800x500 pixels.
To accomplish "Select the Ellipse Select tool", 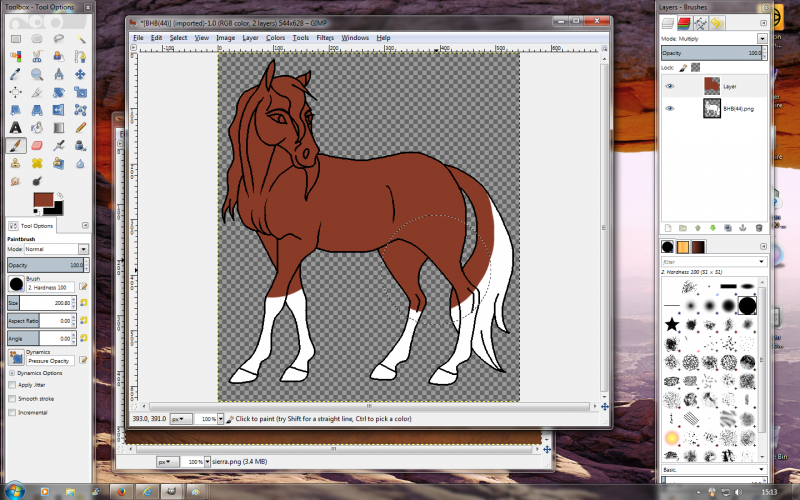I will (37, 39).
